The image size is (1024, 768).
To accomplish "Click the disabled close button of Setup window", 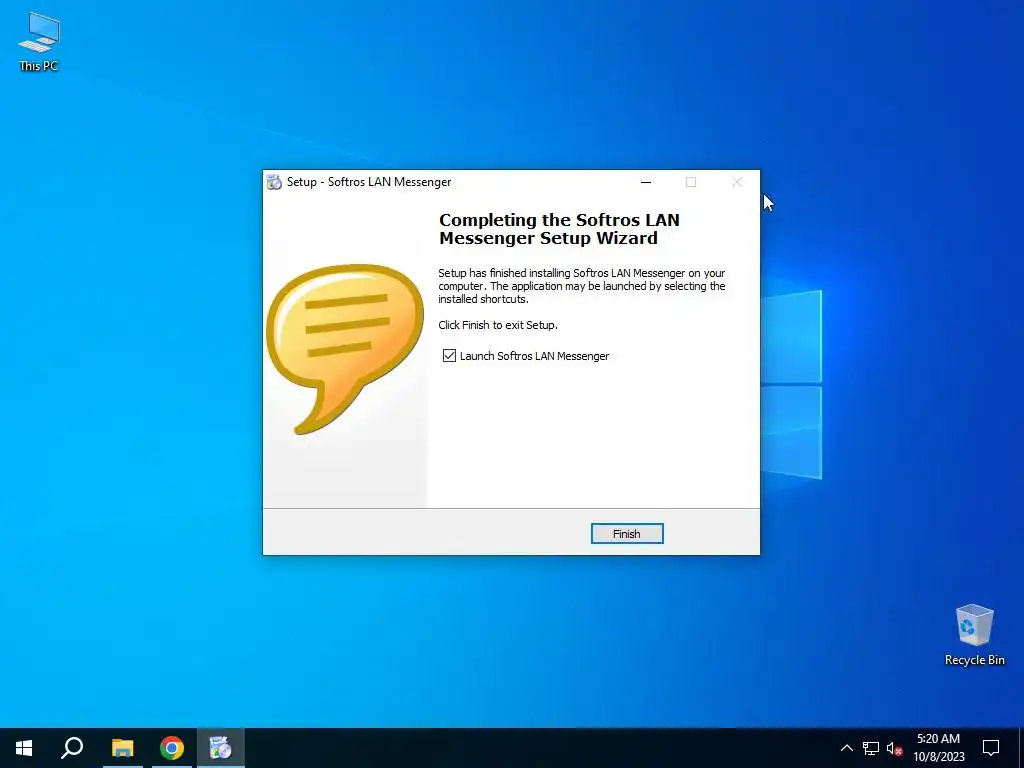I will [x=737, y=182].
